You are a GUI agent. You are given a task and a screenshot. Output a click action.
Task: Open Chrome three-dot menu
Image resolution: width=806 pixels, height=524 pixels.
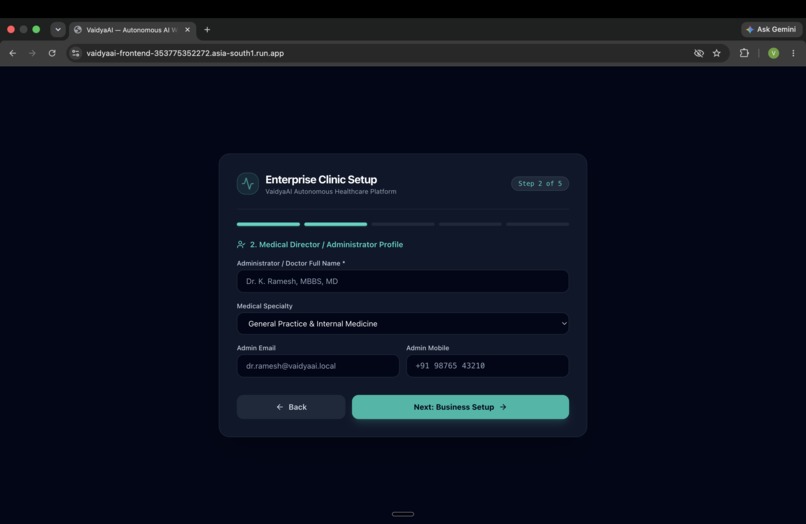point(793,53)
